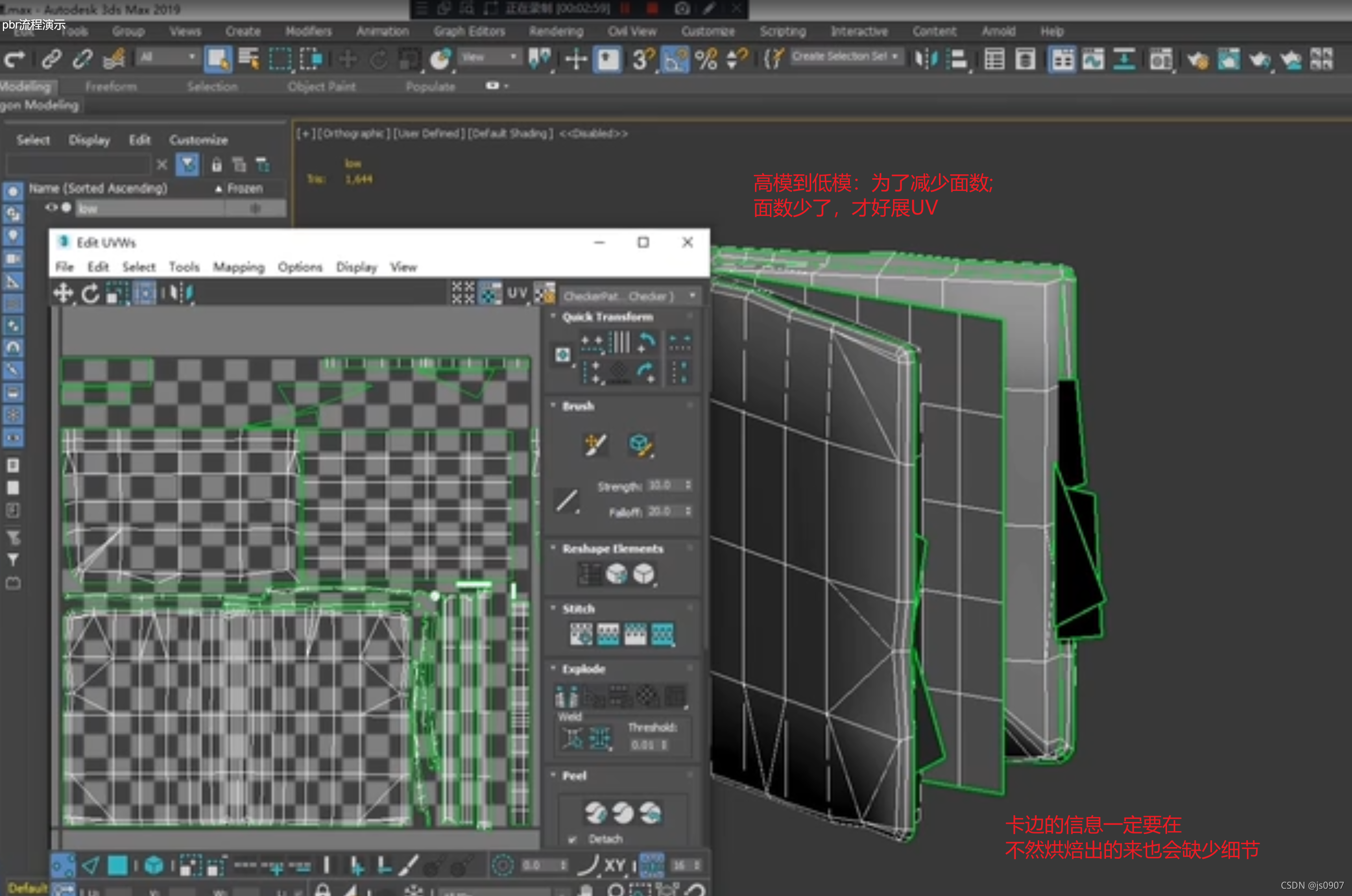The width and height of the screenshot is (1352, 896).
Task: Open the Create Selection Set dropdown
Action: tap(845, 57)
